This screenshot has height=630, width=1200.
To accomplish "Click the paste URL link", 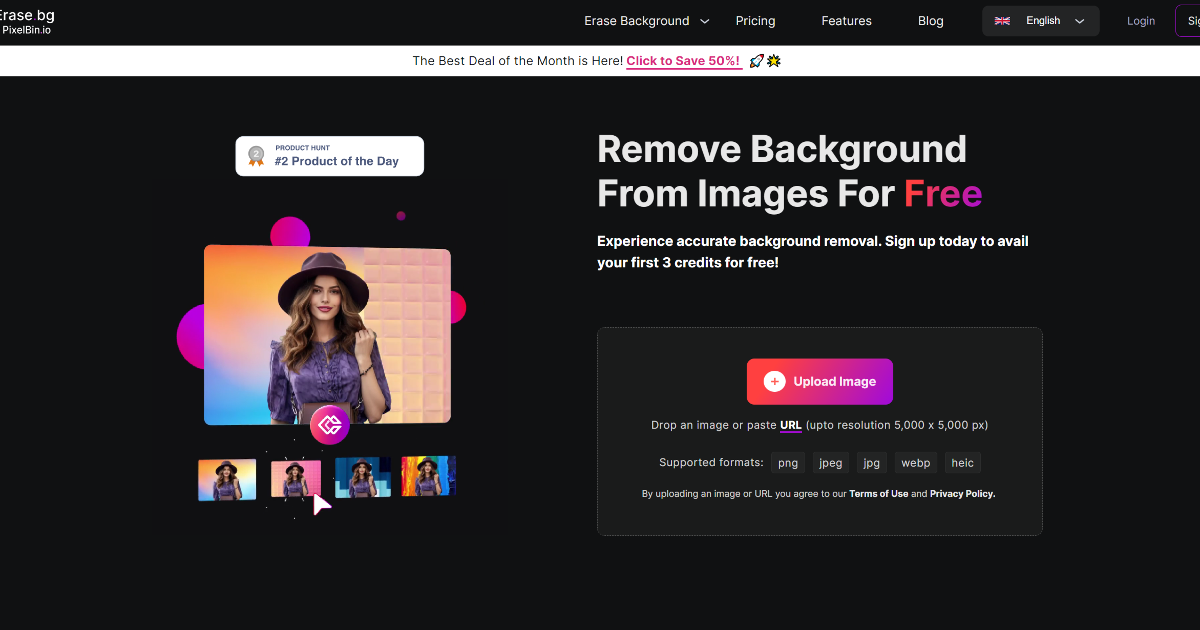I will click(790, 425).
